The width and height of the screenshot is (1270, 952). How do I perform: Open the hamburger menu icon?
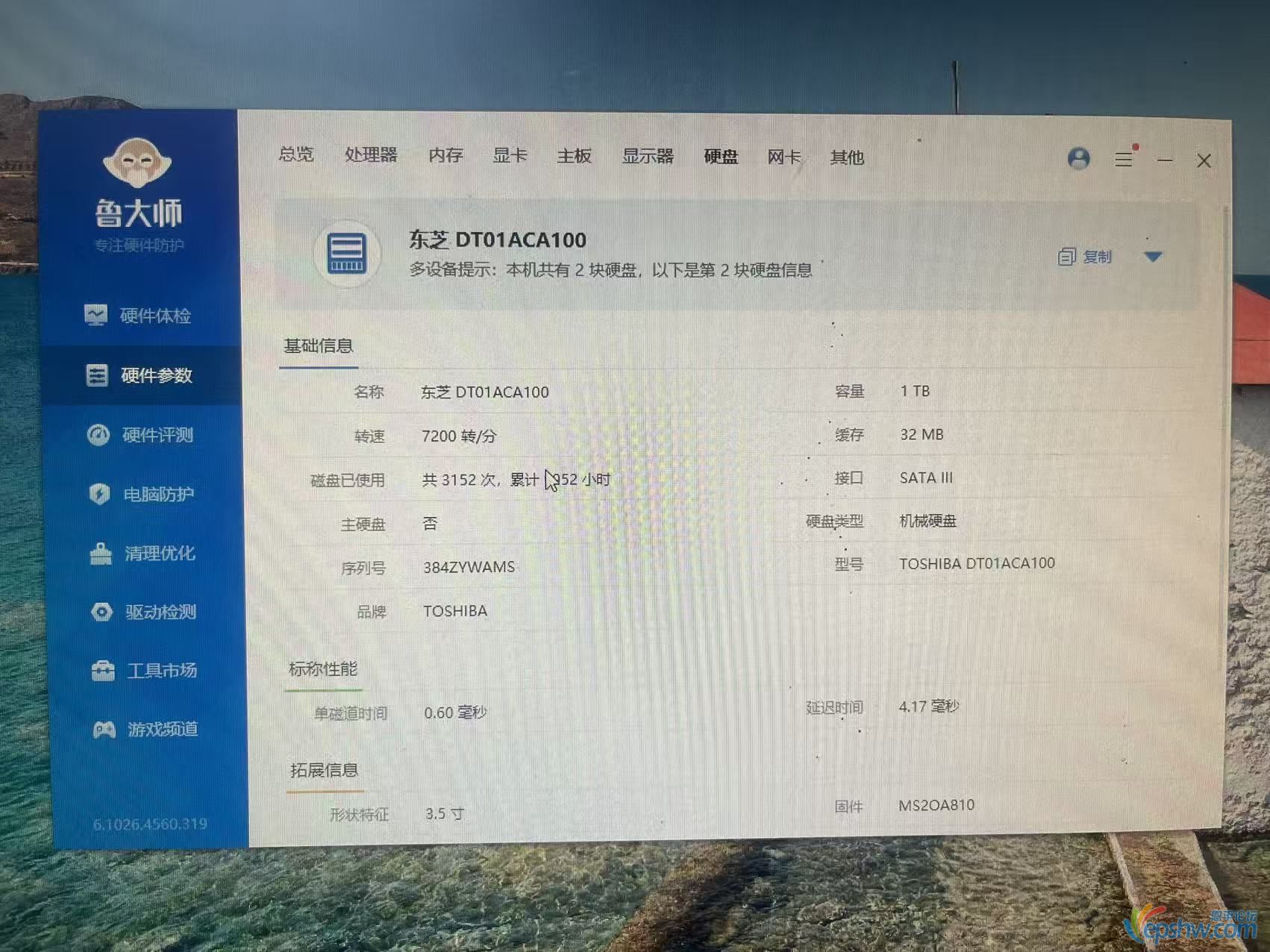point(1124,159)
